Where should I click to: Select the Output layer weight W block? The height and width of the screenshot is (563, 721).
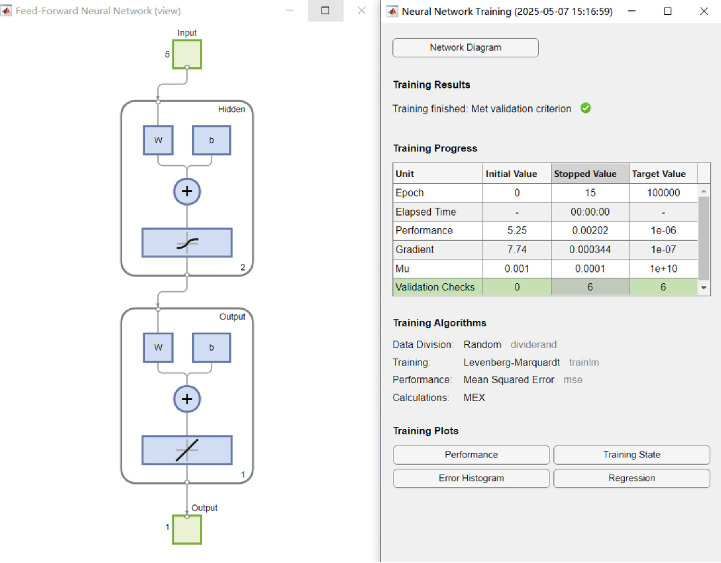point(158,347)
